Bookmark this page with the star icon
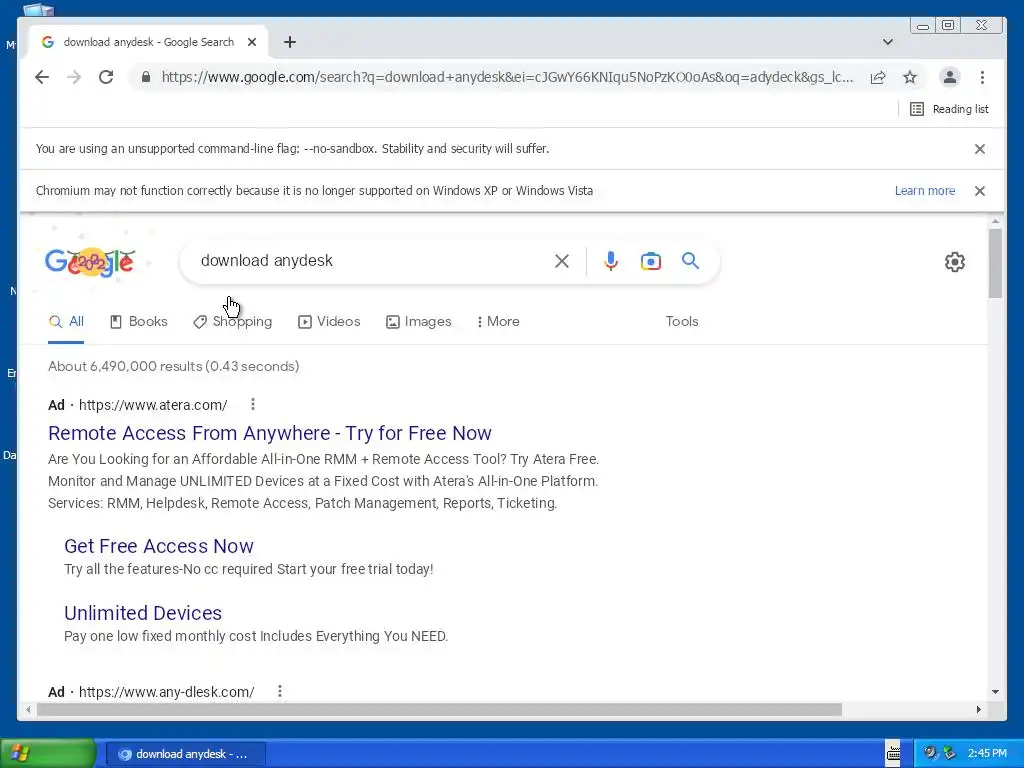1024x768 pixels. point(910,77)
